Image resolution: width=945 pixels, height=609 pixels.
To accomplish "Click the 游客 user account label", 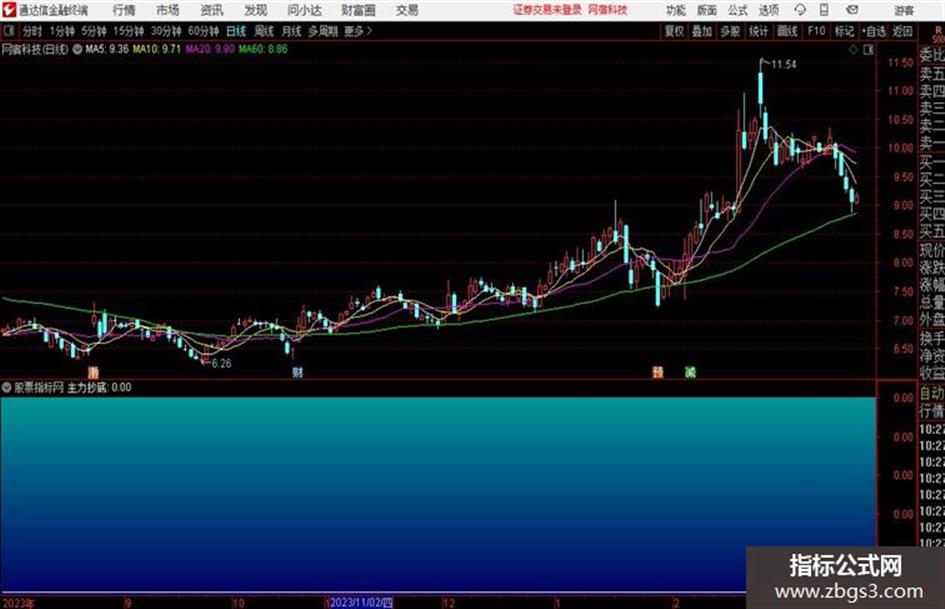I will [x=903, y=10].
